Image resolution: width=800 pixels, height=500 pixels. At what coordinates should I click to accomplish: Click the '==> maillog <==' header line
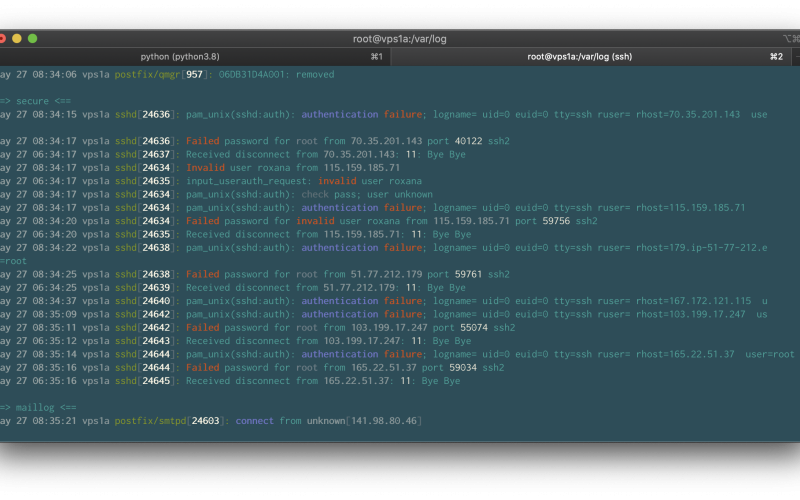point(38,407)
